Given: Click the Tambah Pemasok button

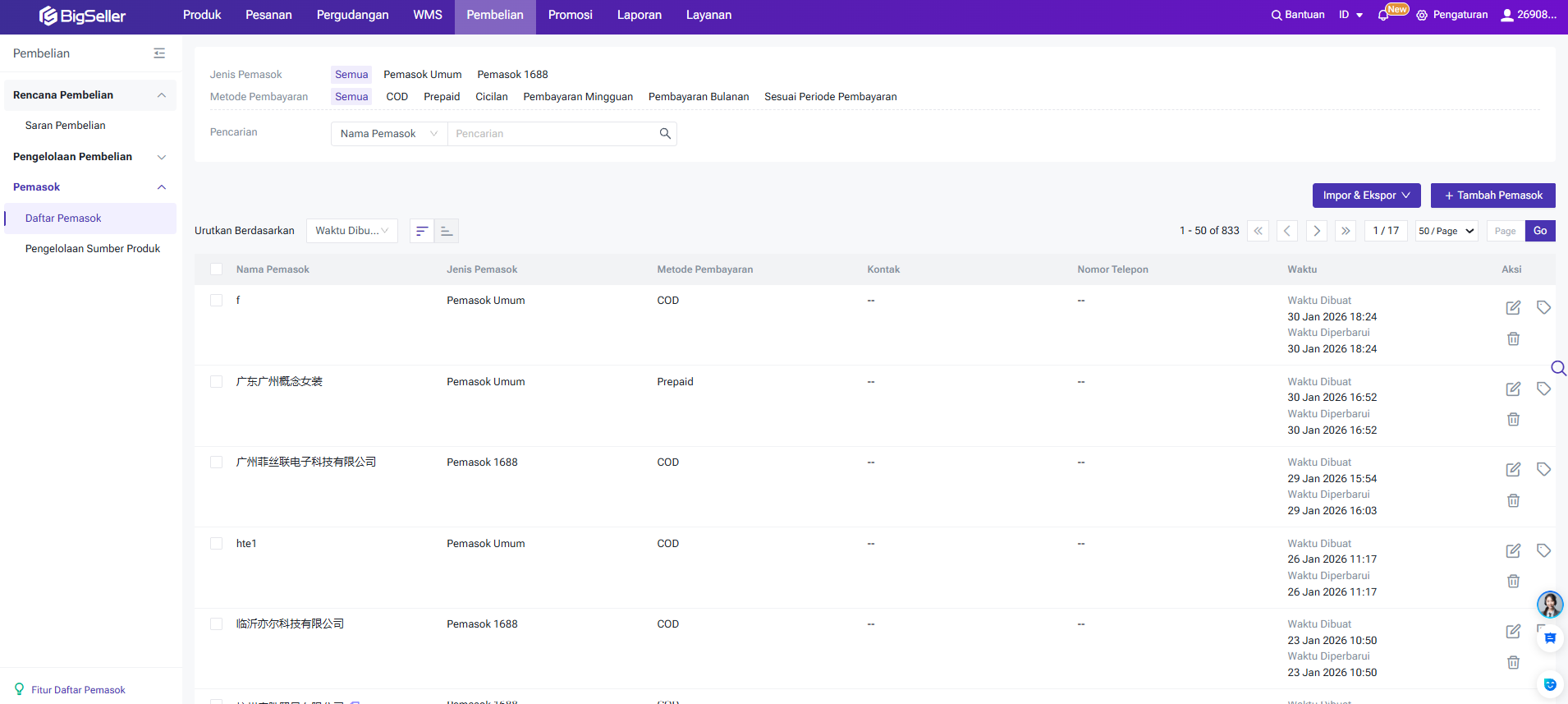Looking at the screenshot, I should pyautogui.click(x=1492, y=196).
